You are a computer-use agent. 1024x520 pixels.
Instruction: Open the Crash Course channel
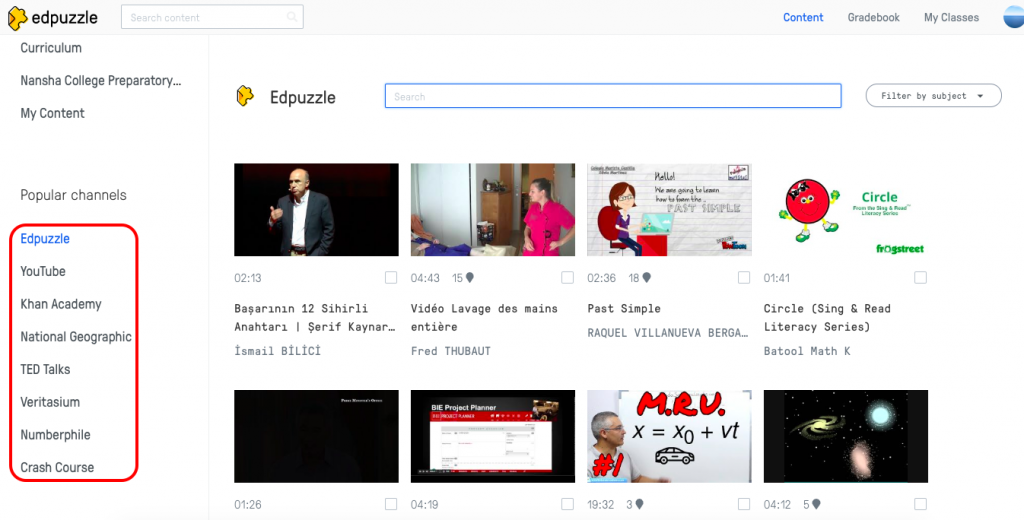(x=57, y=467)
